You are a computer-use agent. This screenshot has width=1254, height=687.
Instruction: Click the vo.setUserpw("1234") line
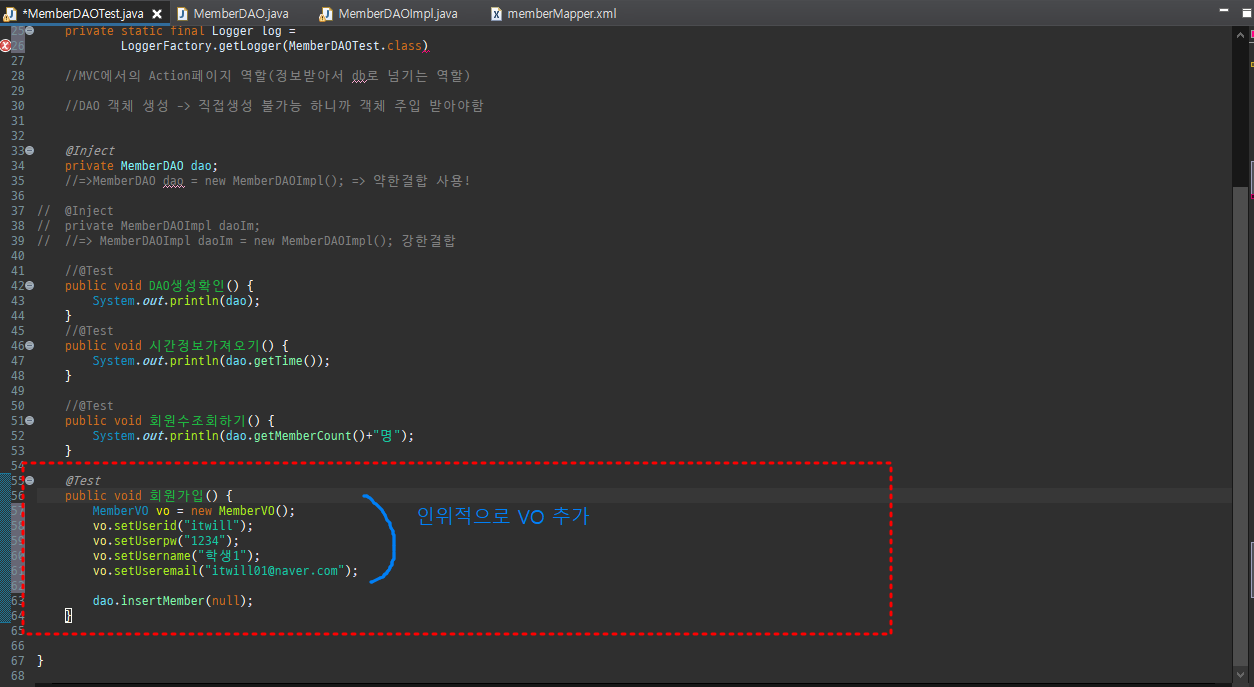(166, 541)
